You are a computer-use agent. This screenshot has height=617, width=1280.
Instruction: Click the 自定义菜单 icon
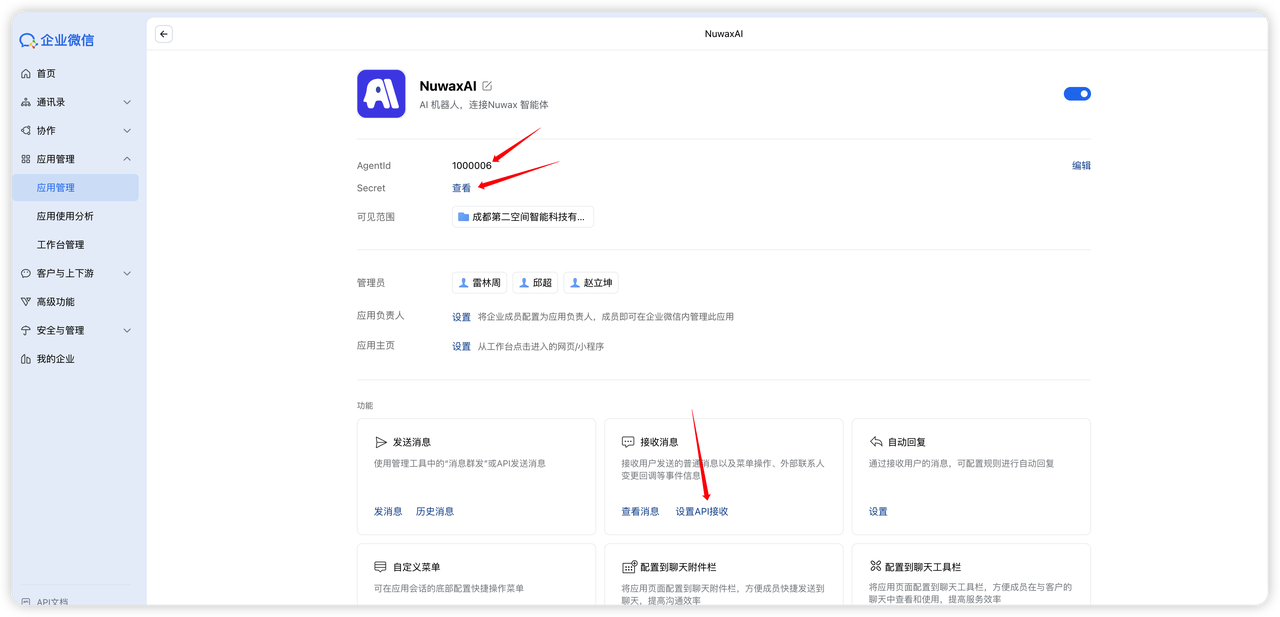(x=380, y=567)
